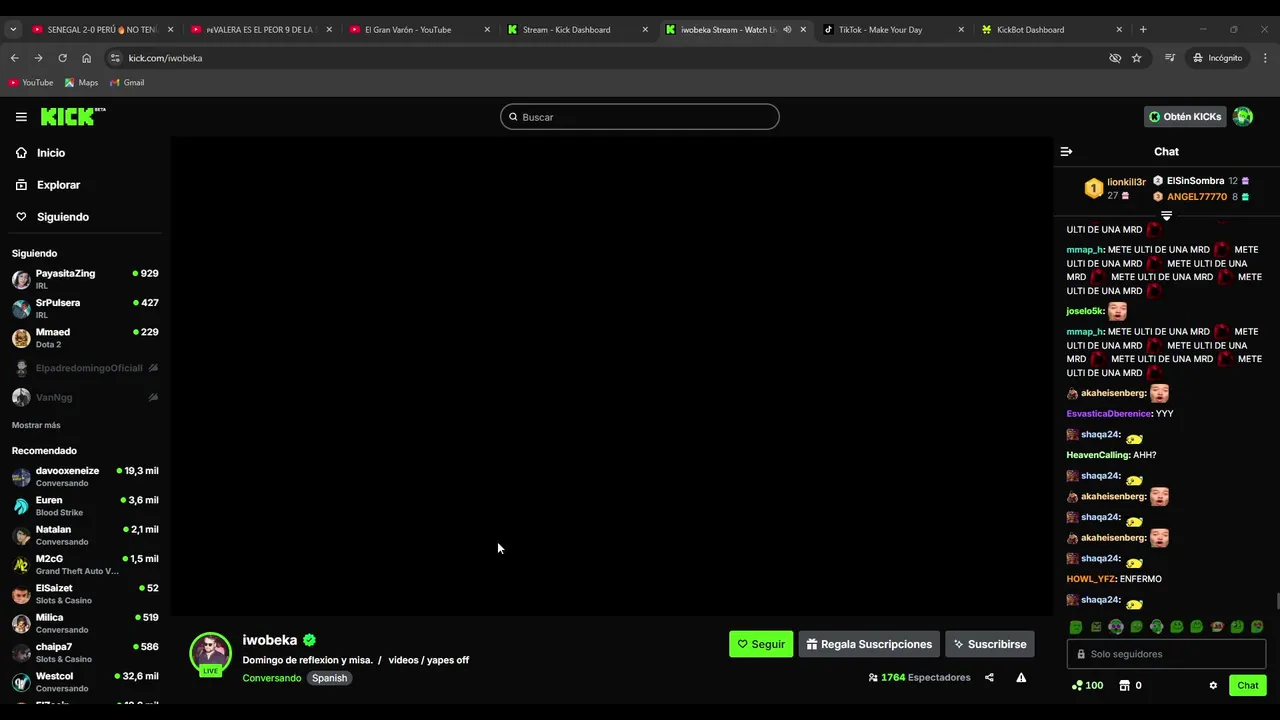
Task: Open PayasitaZing's channel in Siguiendo
Action: click(x=85, y=279)
